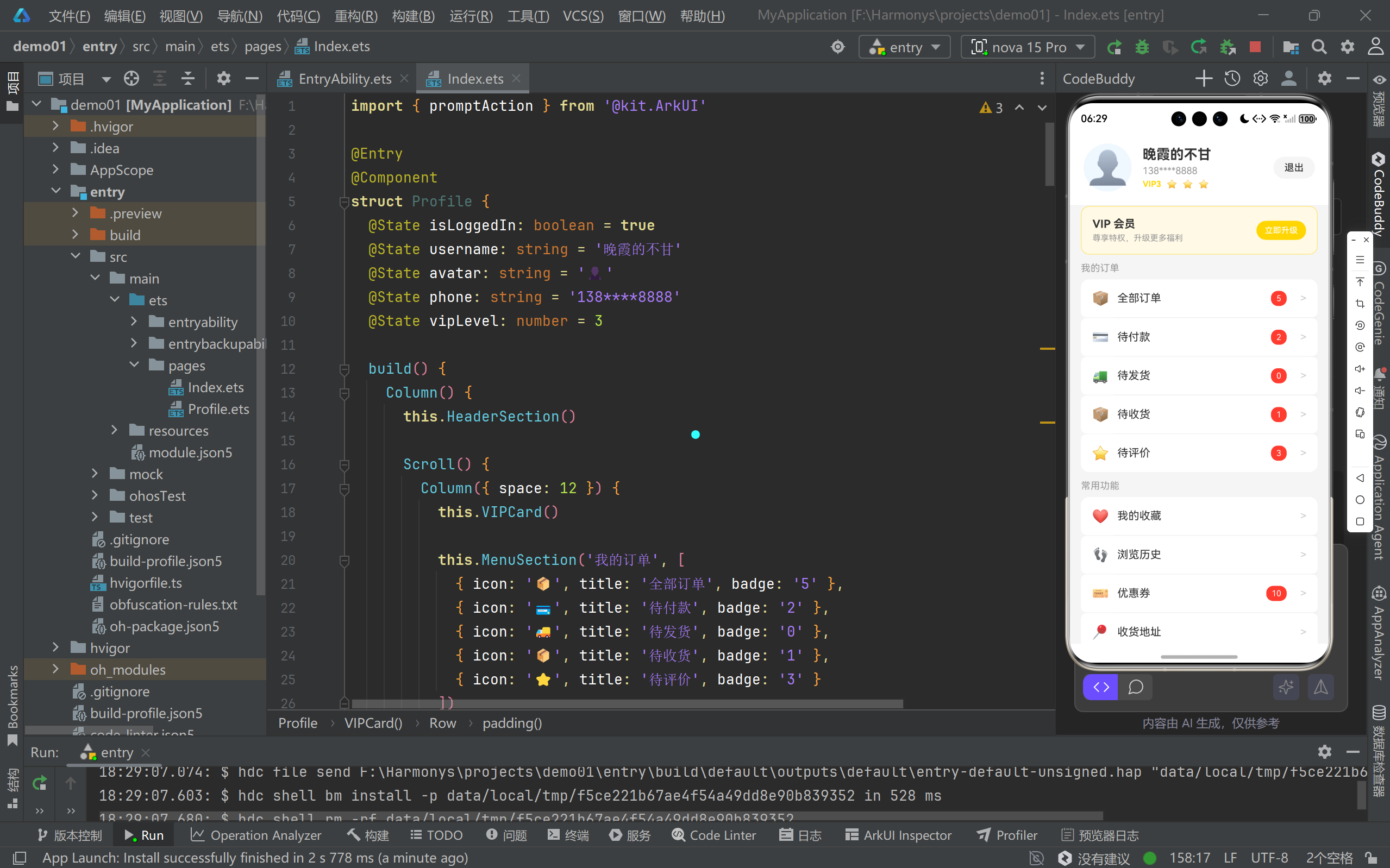1390x868 pixels.
Task: Click the CodeBuddy new chat plus icon
Action: (1204, 79)
